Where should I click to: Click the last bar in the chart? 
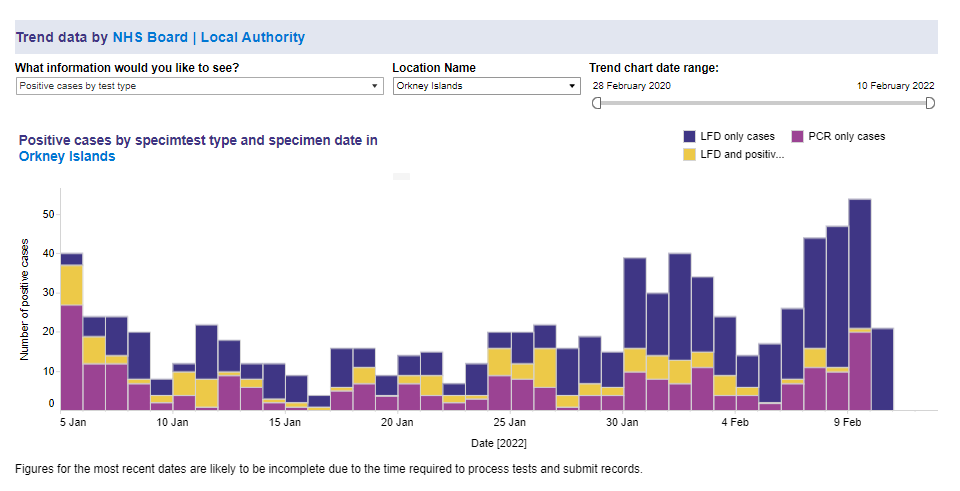point(882,368)
